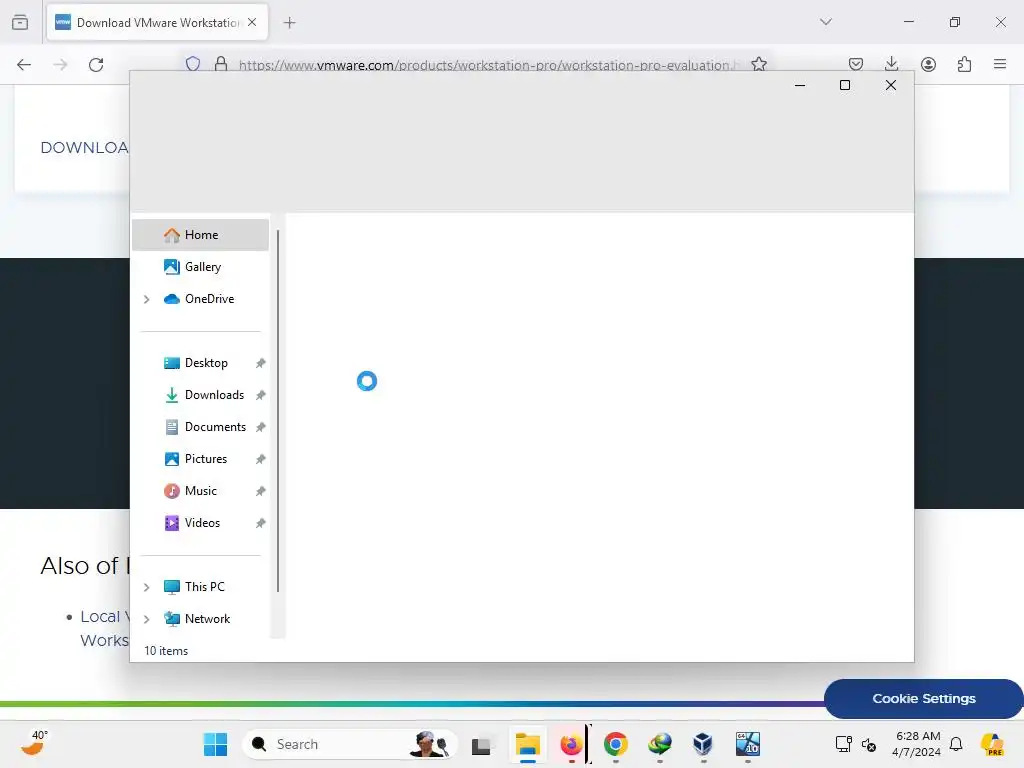The height and width of the screenshot is (768, 1024).
Task: Open the Firefox application hamburger menu
Action: pyautogui.click(x=1000, y=64)
